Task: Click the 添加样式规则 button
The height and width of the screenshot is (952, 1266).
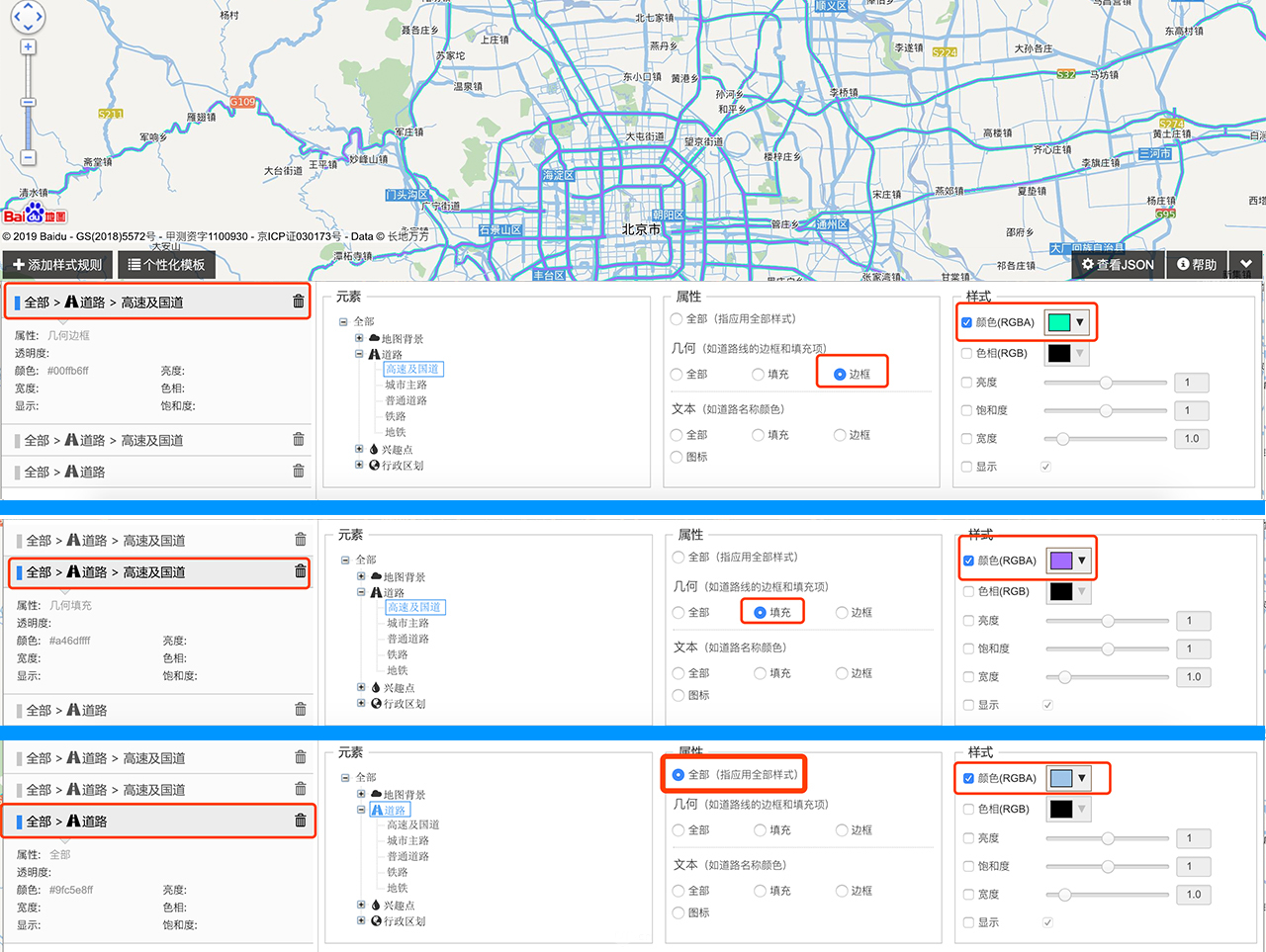Action: pyautogui.click(x=57, y=264)
